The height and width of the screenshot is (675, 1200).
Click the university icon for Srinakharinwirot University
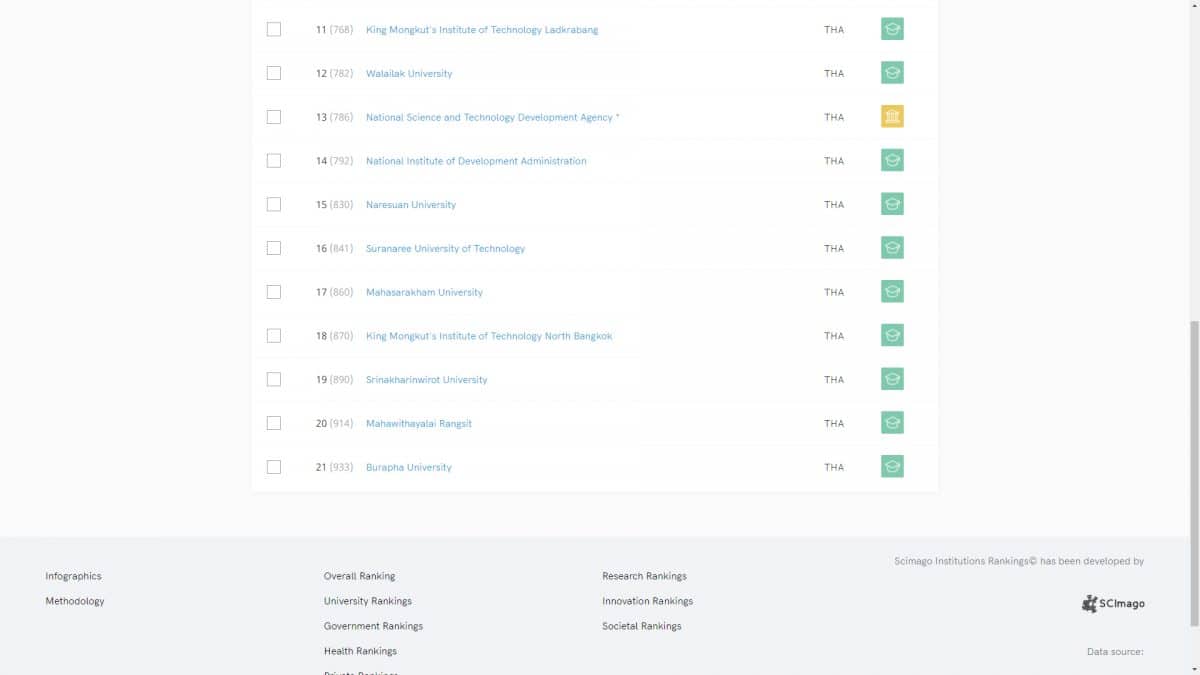click(892, 379)
